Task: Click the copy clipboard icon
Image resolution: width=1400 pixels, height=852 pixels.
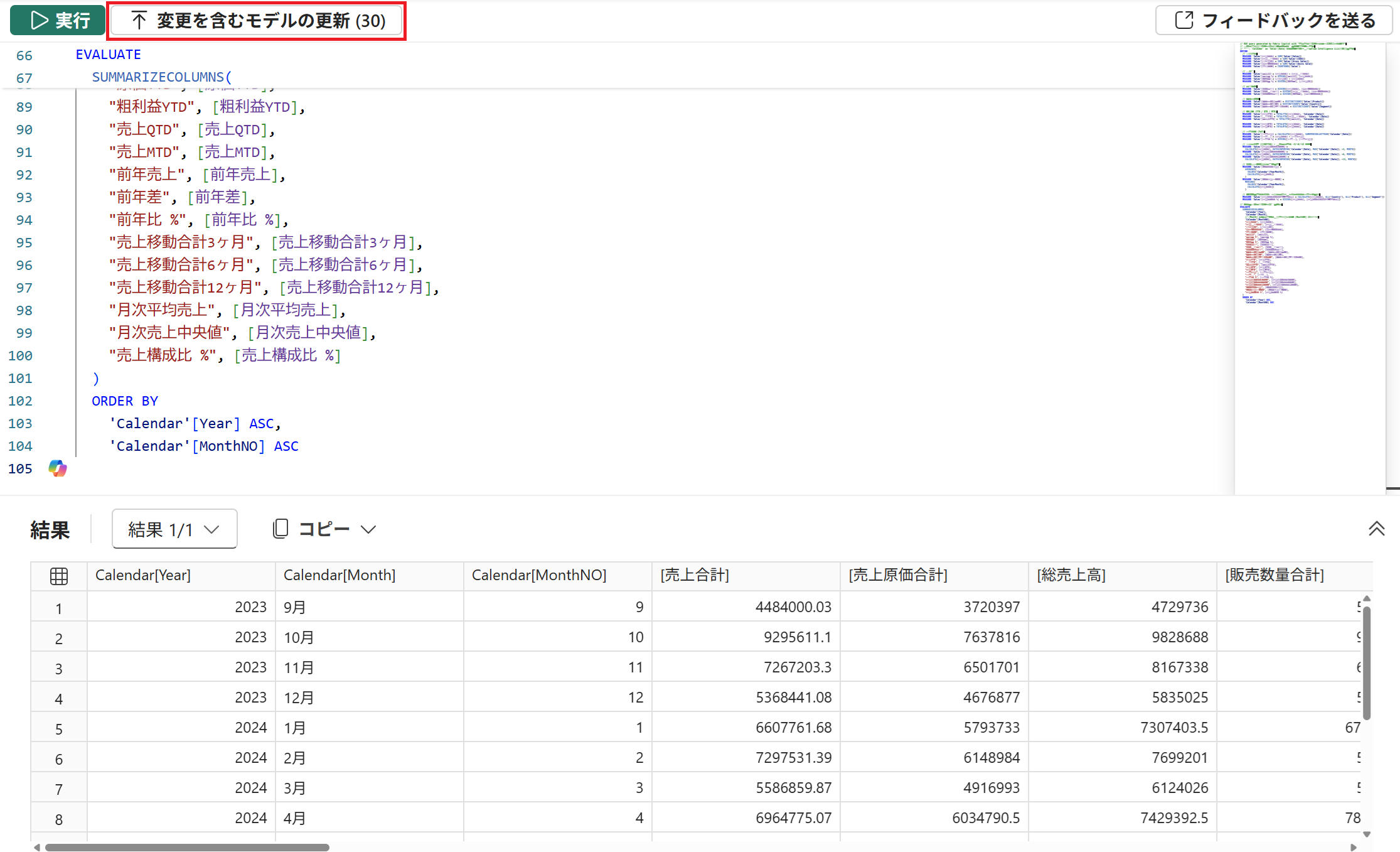Action: click(x=281, y=529)
